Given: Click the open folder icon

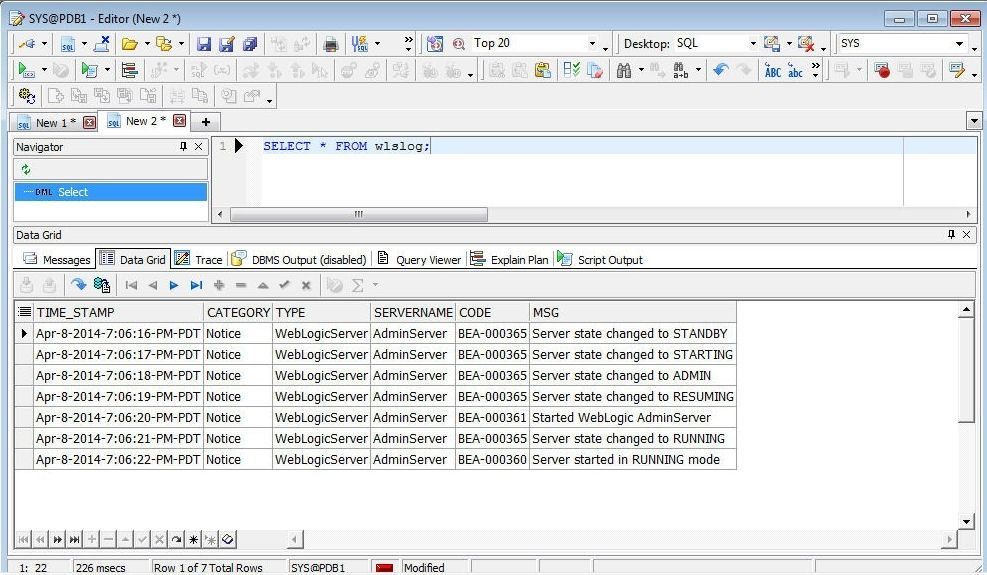Looking at the screenshot, I should [x=130, y=44].
